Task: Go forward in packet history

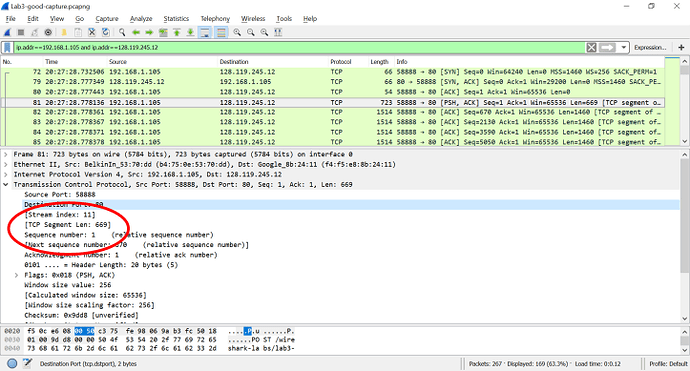Action: pyautogui.click(x=149, y=32)
